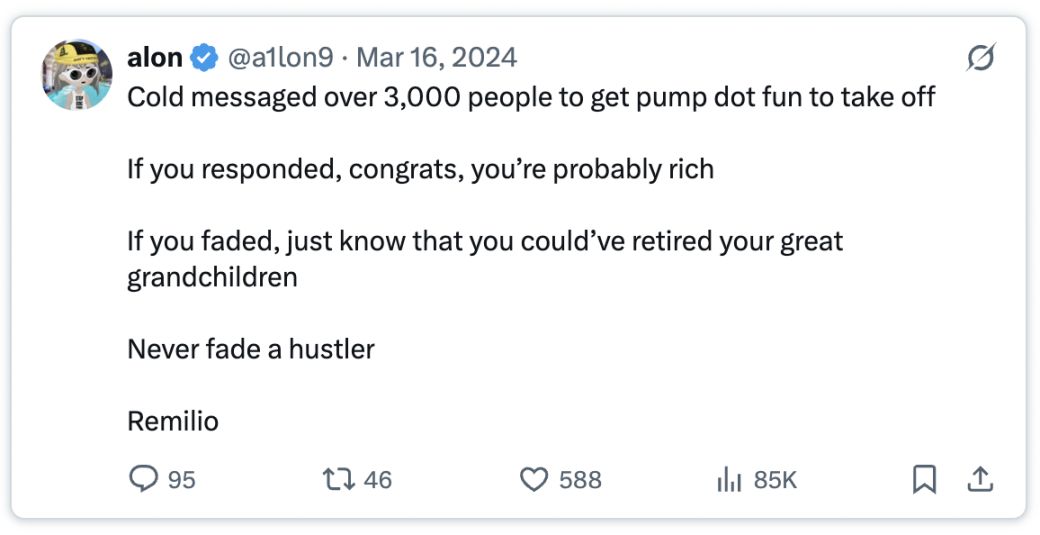Open alon's profile picture avatar
1040x535 pixels.
(76, 75)
